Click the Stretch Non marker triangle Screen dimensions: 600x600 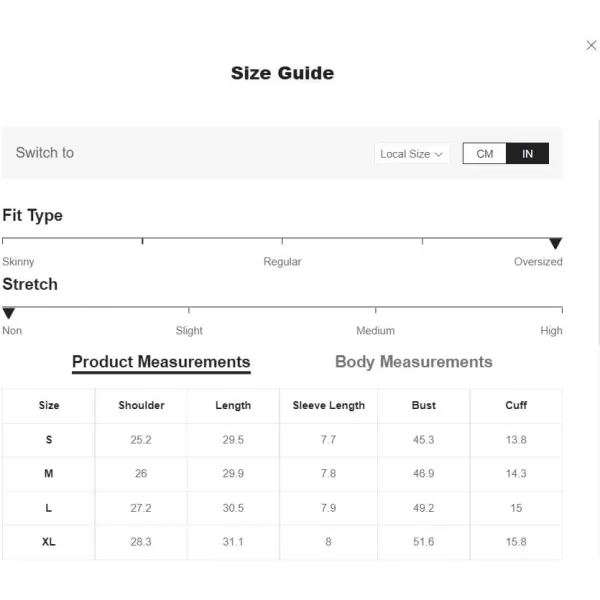(8, 313)
